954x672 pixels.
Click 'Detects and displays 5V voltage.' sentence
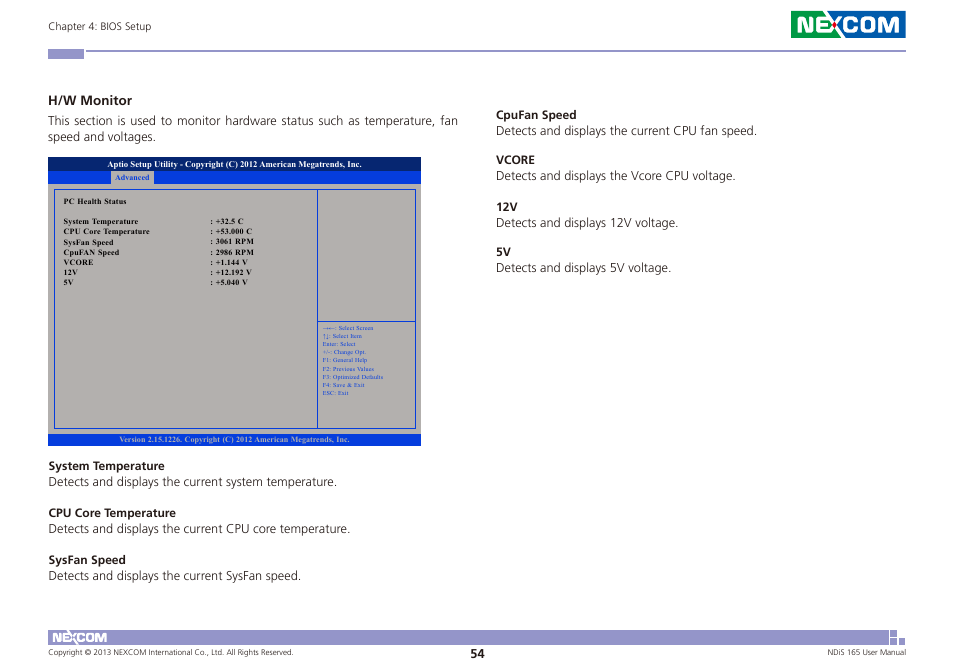(583, 268)
